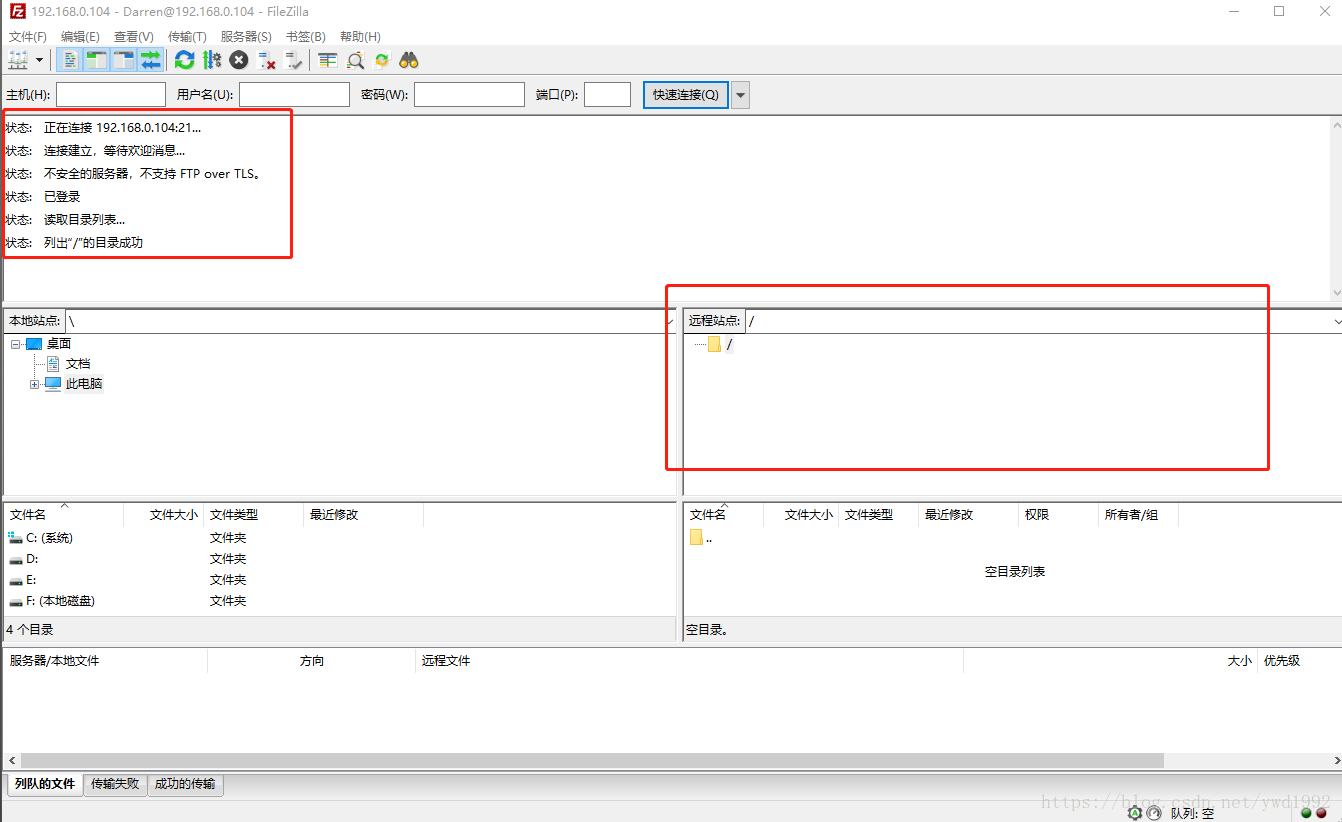The width and height of the screenshot is (1342, 822).
Task: Click the queue scrollbar left arrow
Action: click(10, 761)
